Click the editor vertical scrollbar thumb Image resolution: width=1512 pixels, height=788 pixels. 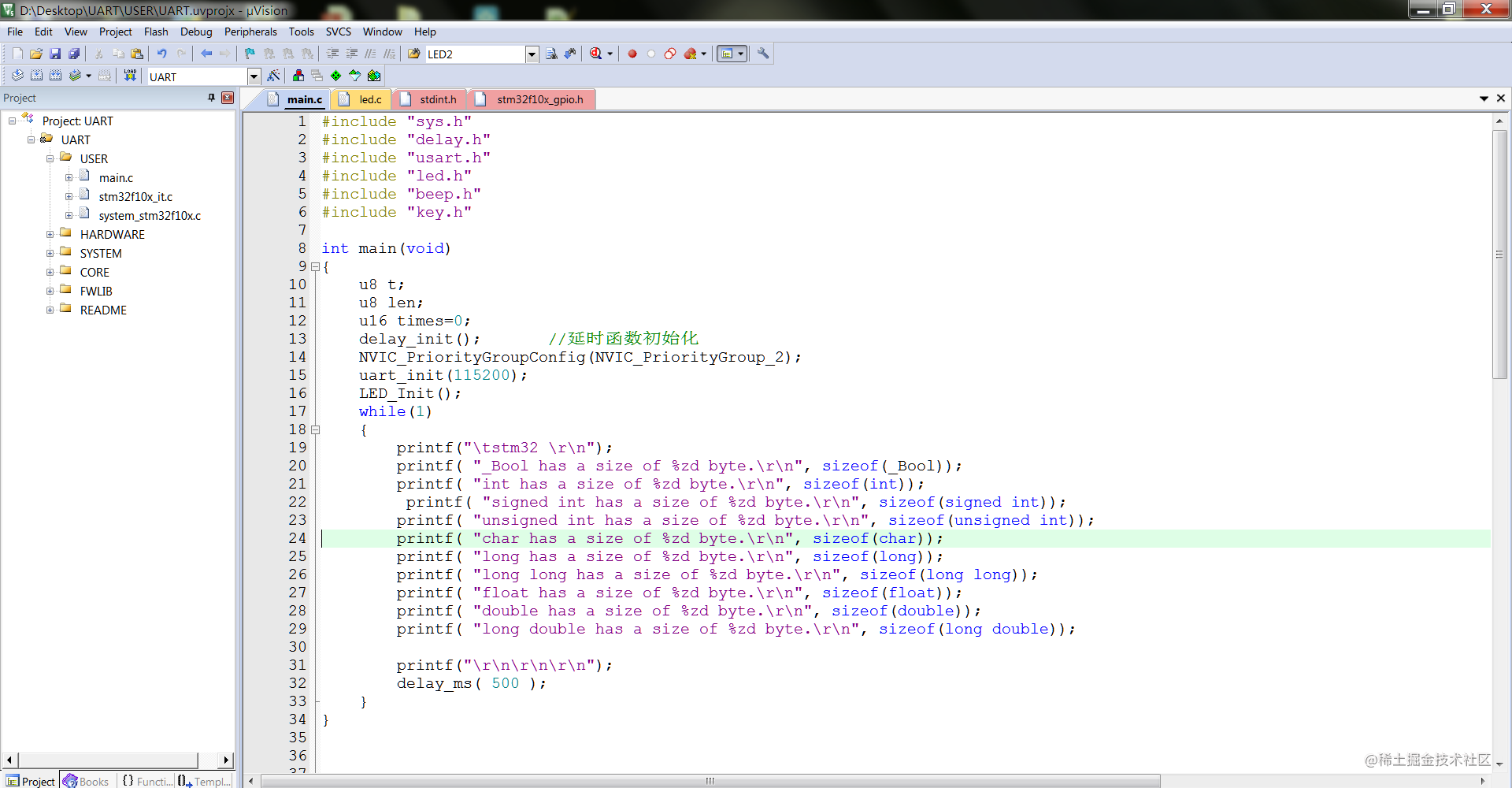point(1499,255)
